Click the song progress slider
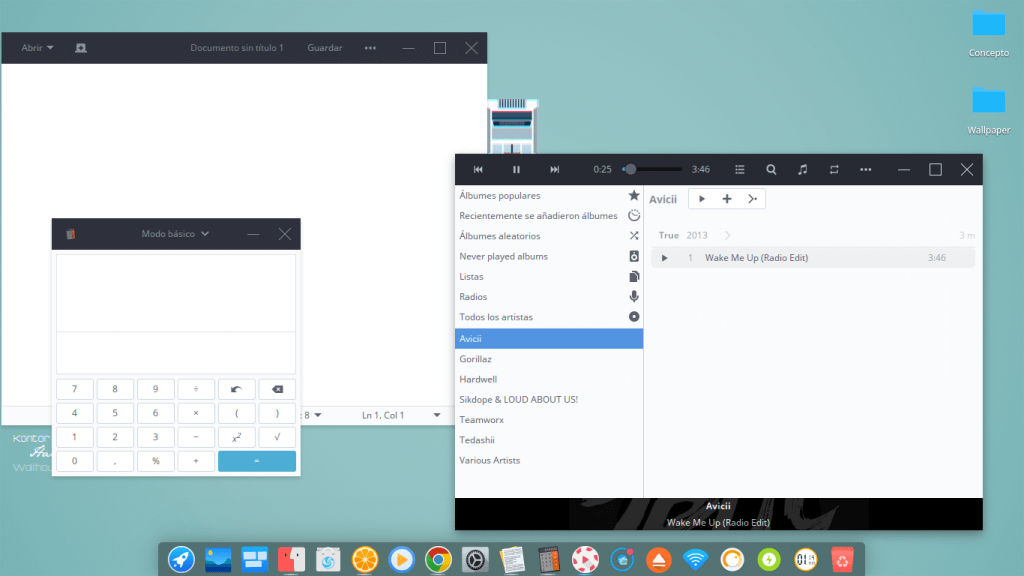1024x576 pixels. 653,170
